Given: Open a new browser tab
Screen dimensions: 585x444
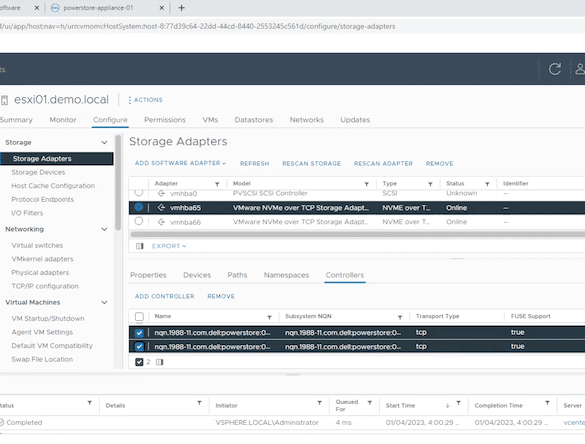Looking at the screenshot, I should click(181, 8).
